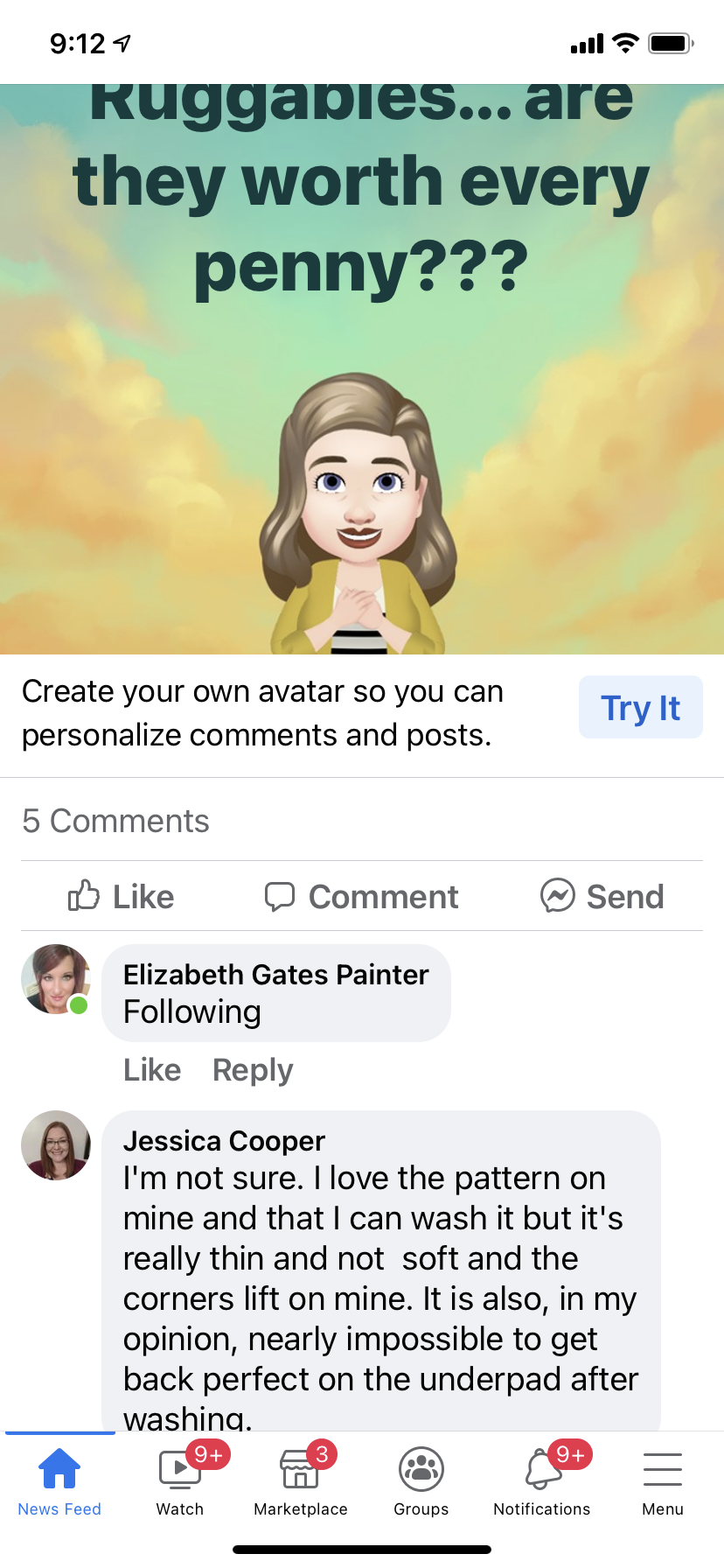Tap the Comment button label
This screenshot has height=1568, width=724.
coord(383,897)
